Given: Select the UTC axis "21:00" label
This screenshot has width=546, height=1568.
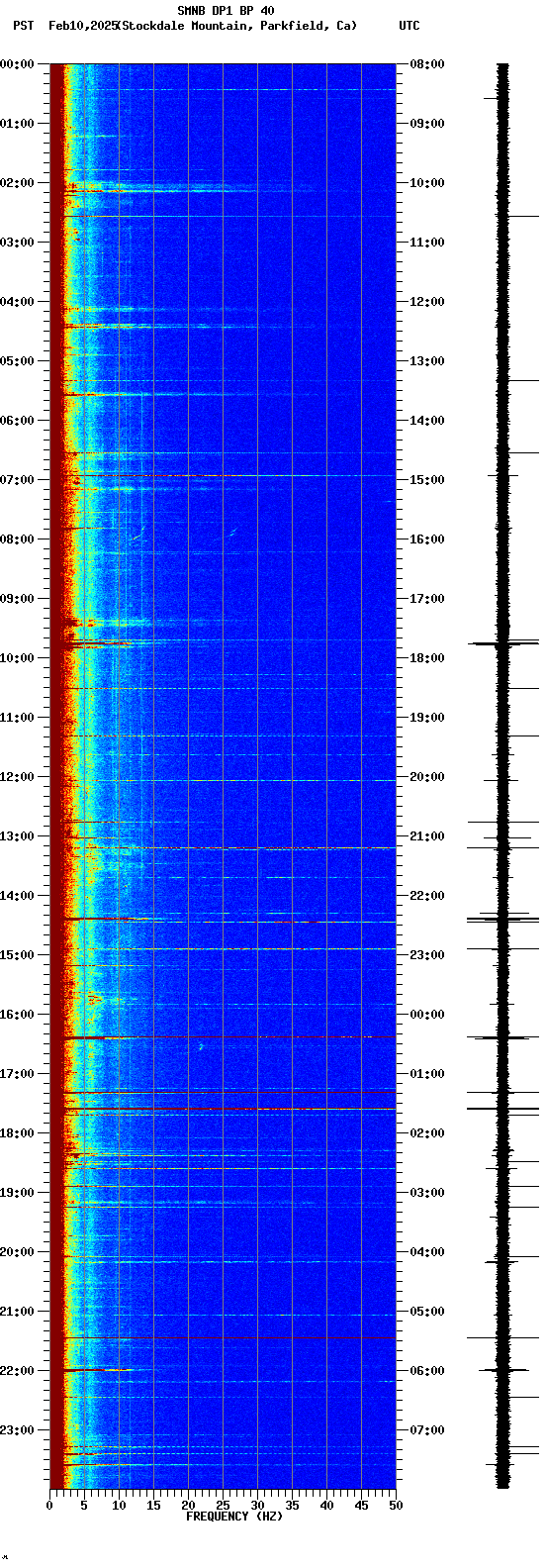Looking at the screenshot, I should (427, 836).
